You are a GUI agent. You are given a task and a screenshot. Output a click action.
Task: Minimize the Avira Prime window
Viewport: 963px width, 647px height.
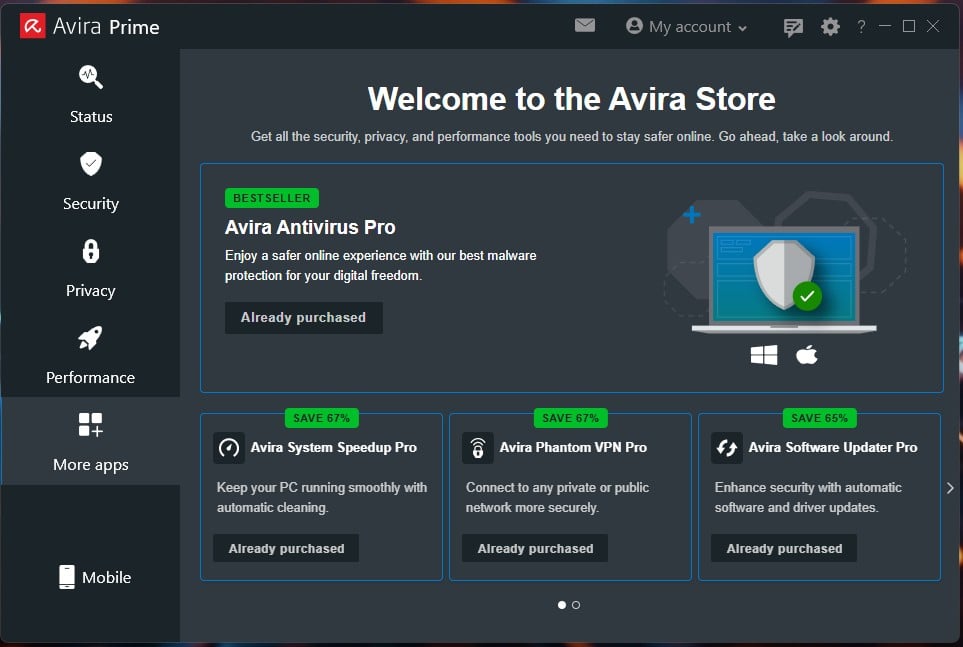885,26
